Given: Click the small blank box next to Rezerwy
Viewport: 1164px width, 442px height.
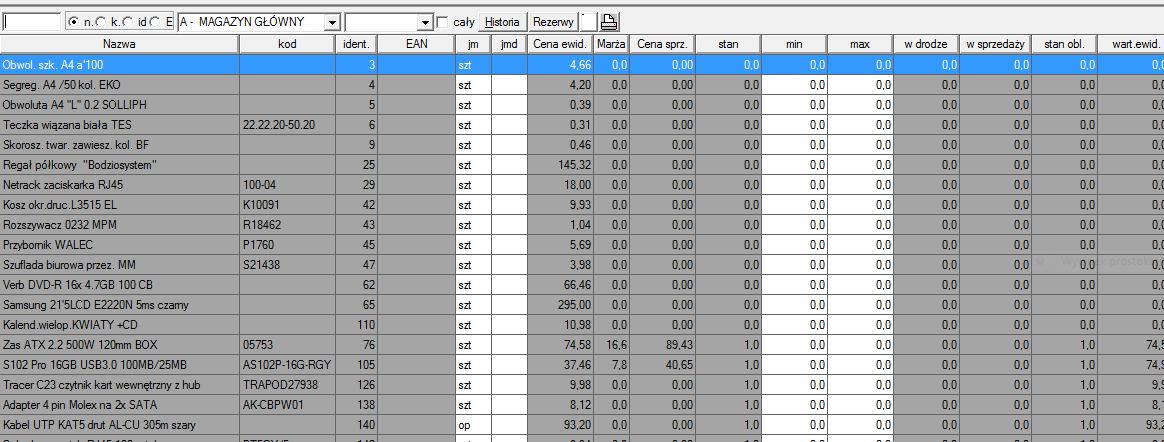Looking at the screenshot, I should pos(587,22).
